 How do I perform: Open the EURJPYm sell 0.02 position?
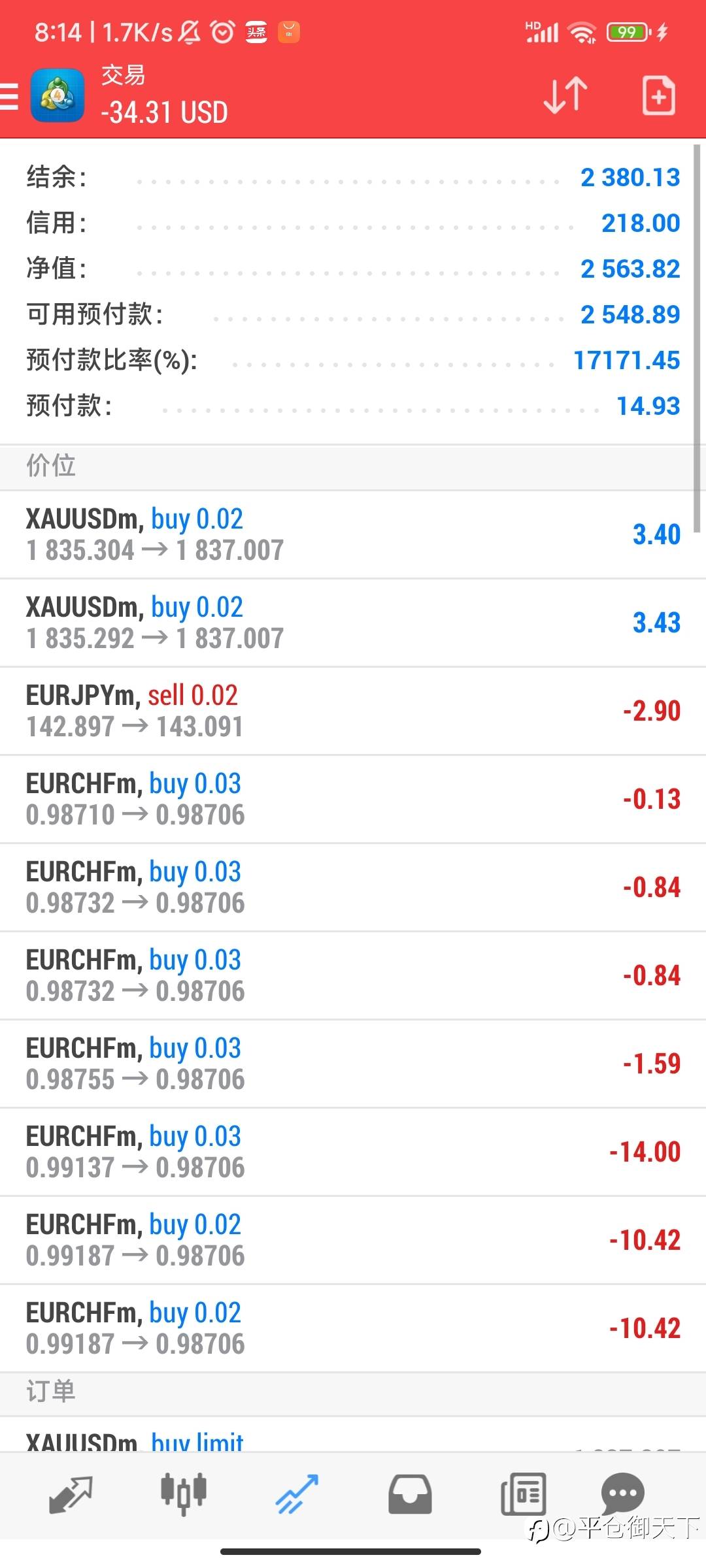(x=353, y=711)
